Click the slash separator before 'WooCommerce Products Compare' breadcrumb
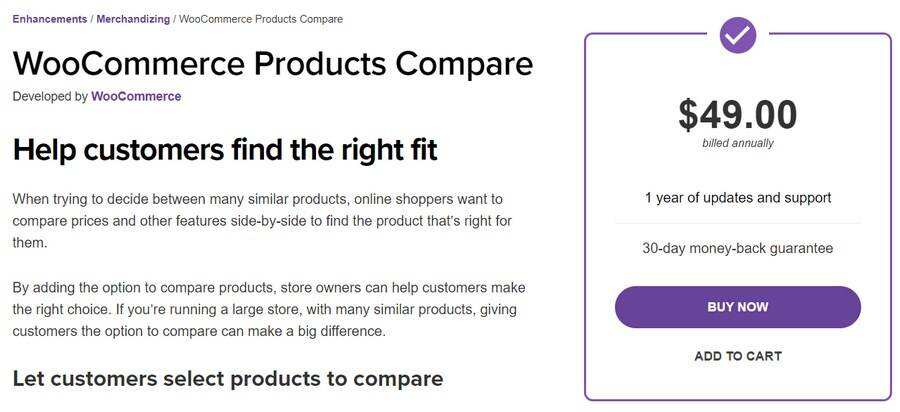Screen dimensions: 900x412 point(173,19)
